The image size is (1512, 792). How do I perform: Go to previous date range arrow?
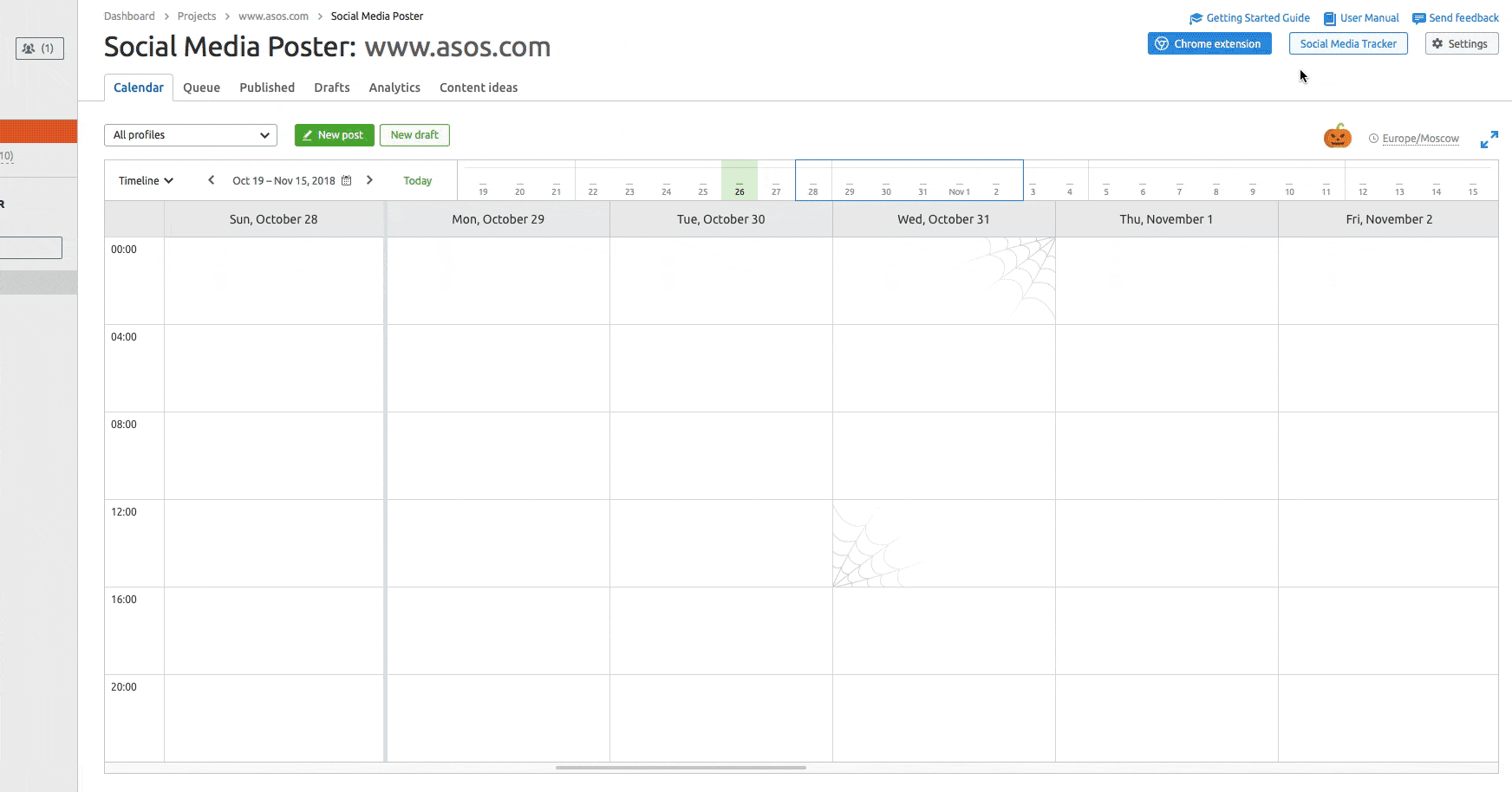coord(211,180)
